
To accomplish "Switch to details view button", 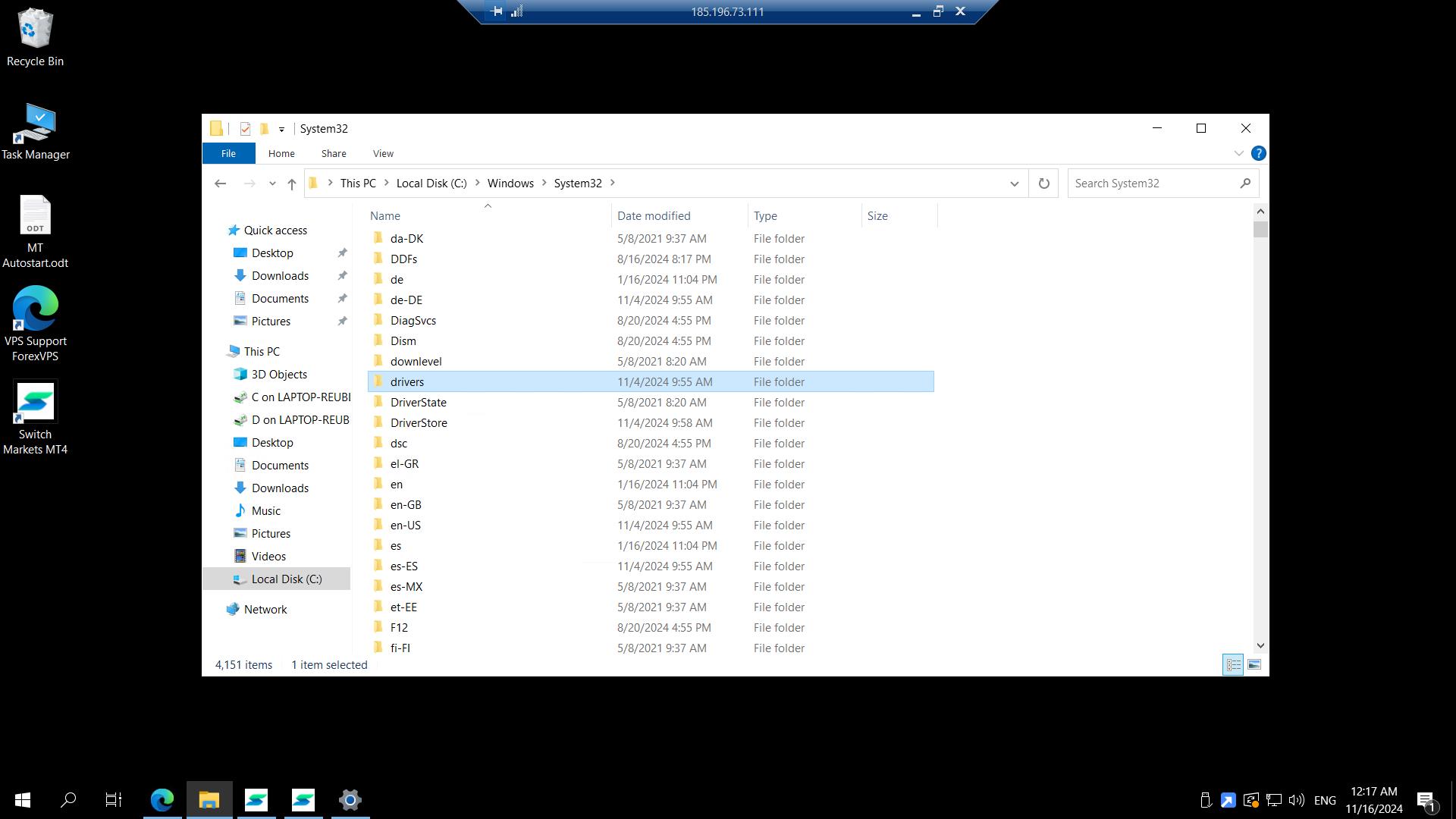I will [1233, 665].
